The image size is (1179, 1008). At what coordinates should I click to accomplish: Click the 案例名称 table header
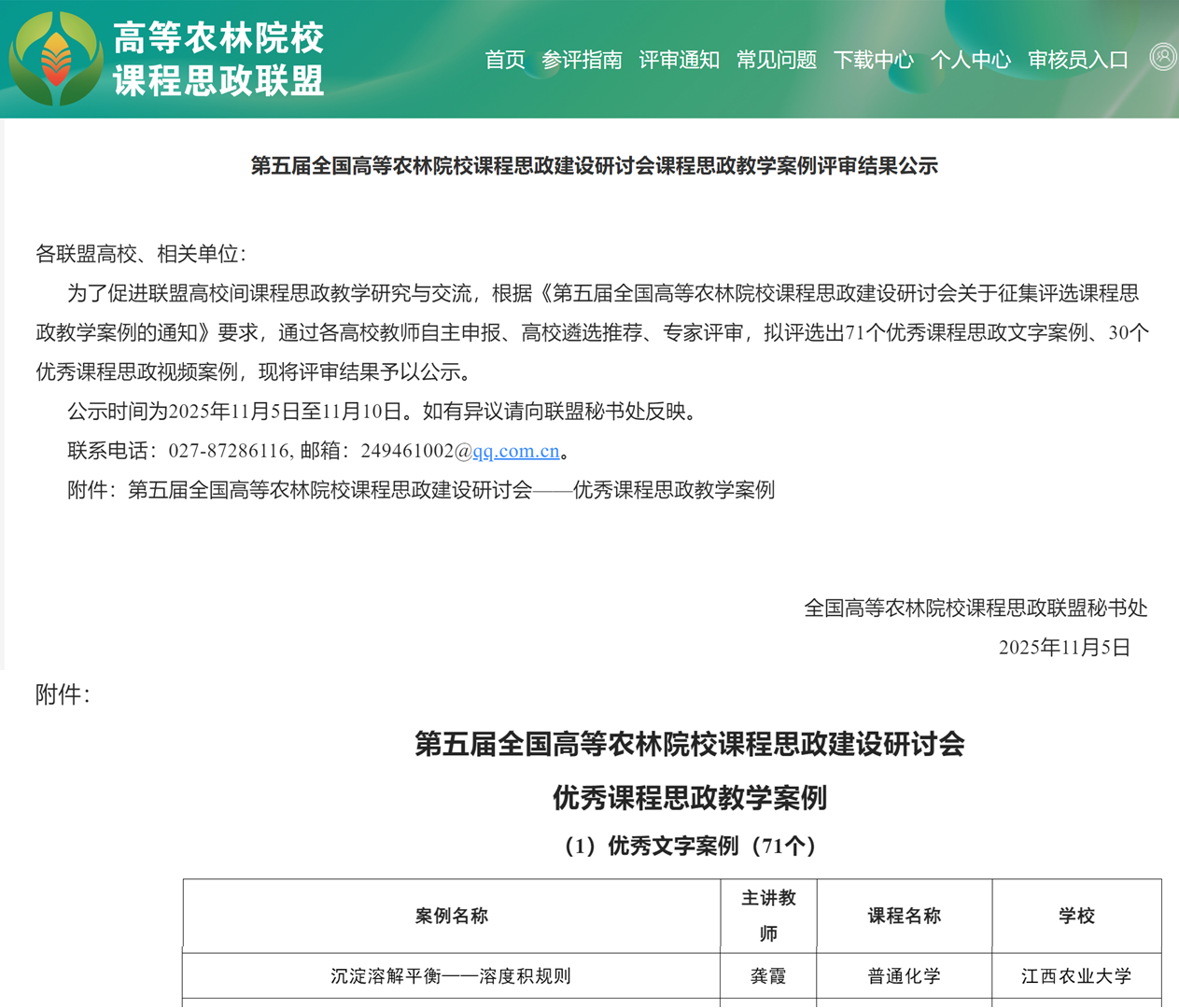(453, 916)
